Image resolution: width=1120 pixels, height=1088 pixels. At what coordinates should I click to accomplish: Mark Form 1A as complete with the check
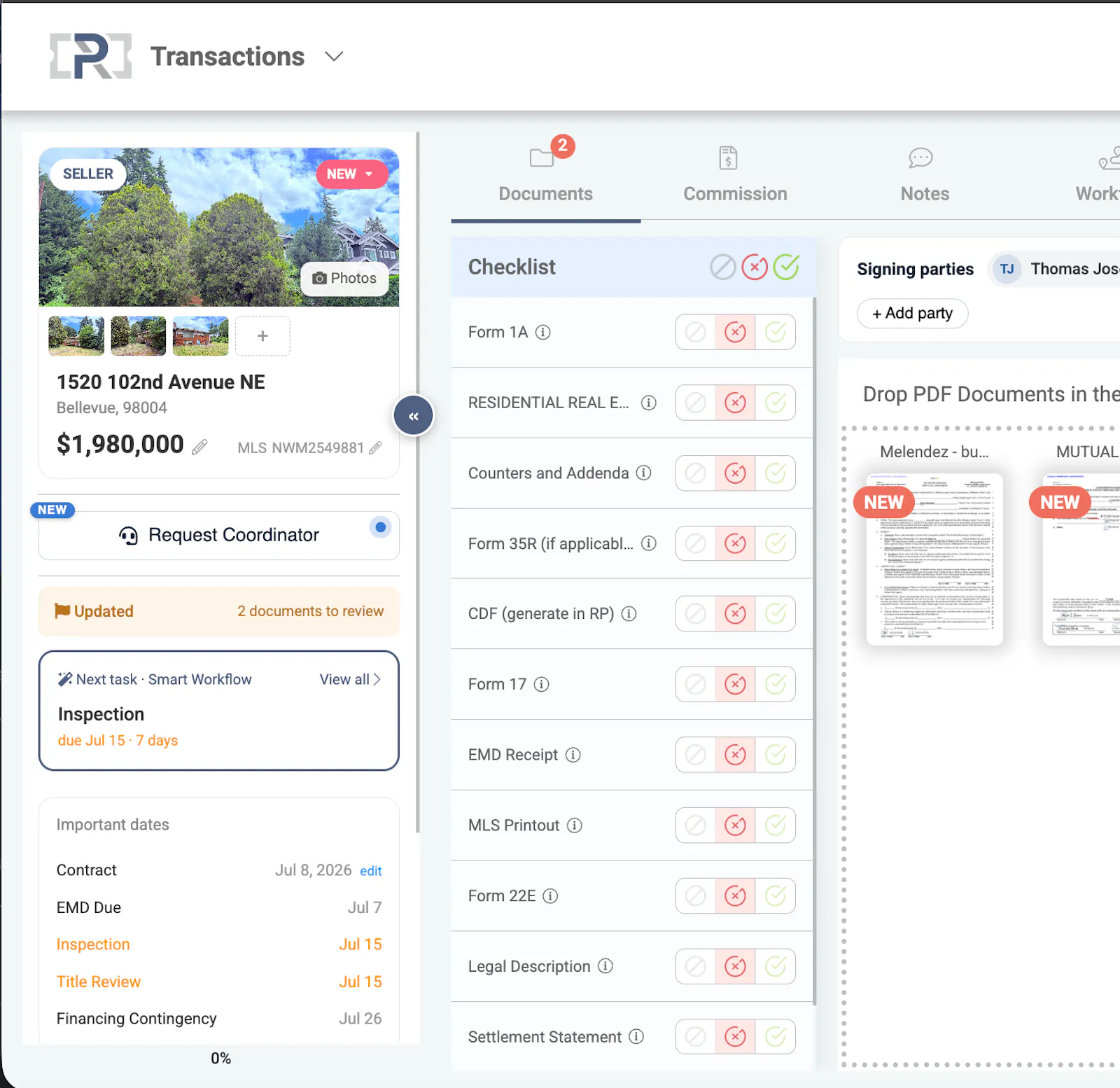776,332
